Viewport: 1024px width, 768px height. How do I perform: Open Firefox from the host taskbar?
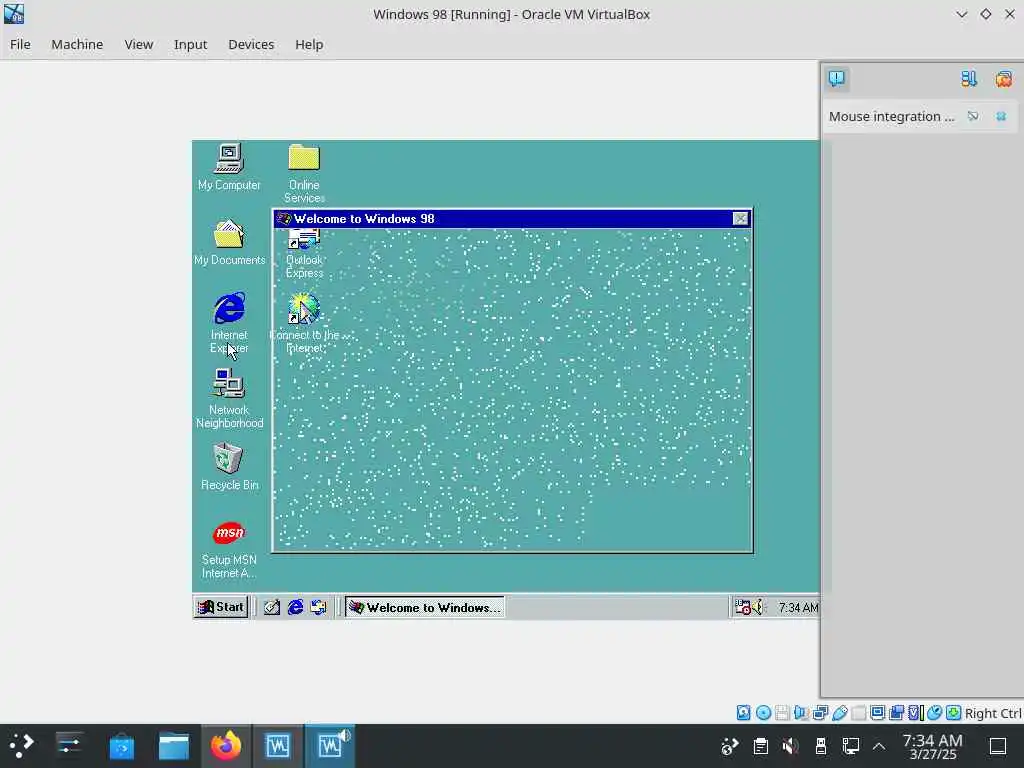pyautogui.click(x=225, y=745)
